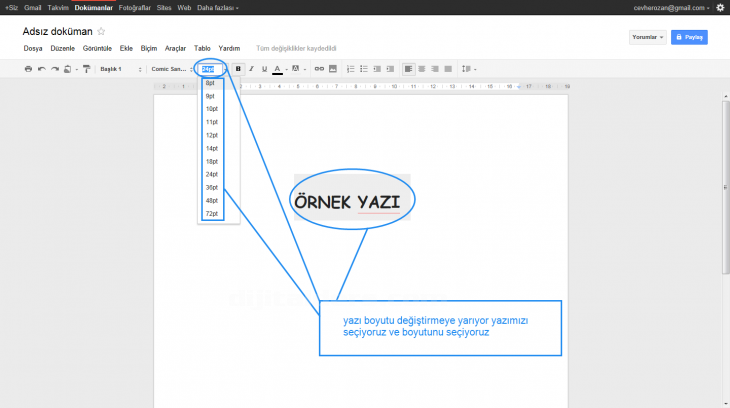This screenshot has height=408, width=730.
Task: Click the print icon in toolbar
Action: point(28,69)
